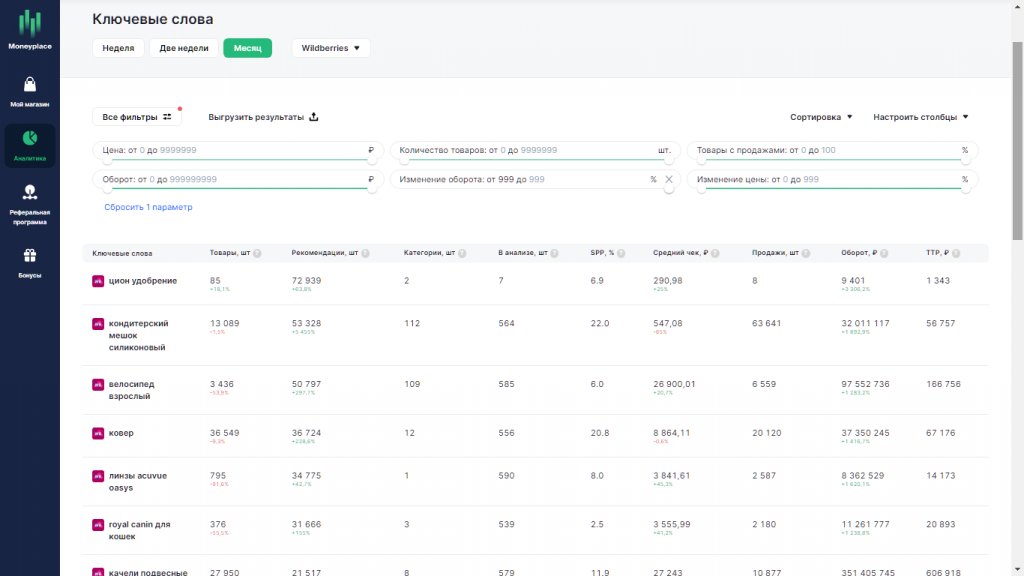Open the Сортировка dropdown
Viewport: 1024px width, 576px height.
coord(819,116)
